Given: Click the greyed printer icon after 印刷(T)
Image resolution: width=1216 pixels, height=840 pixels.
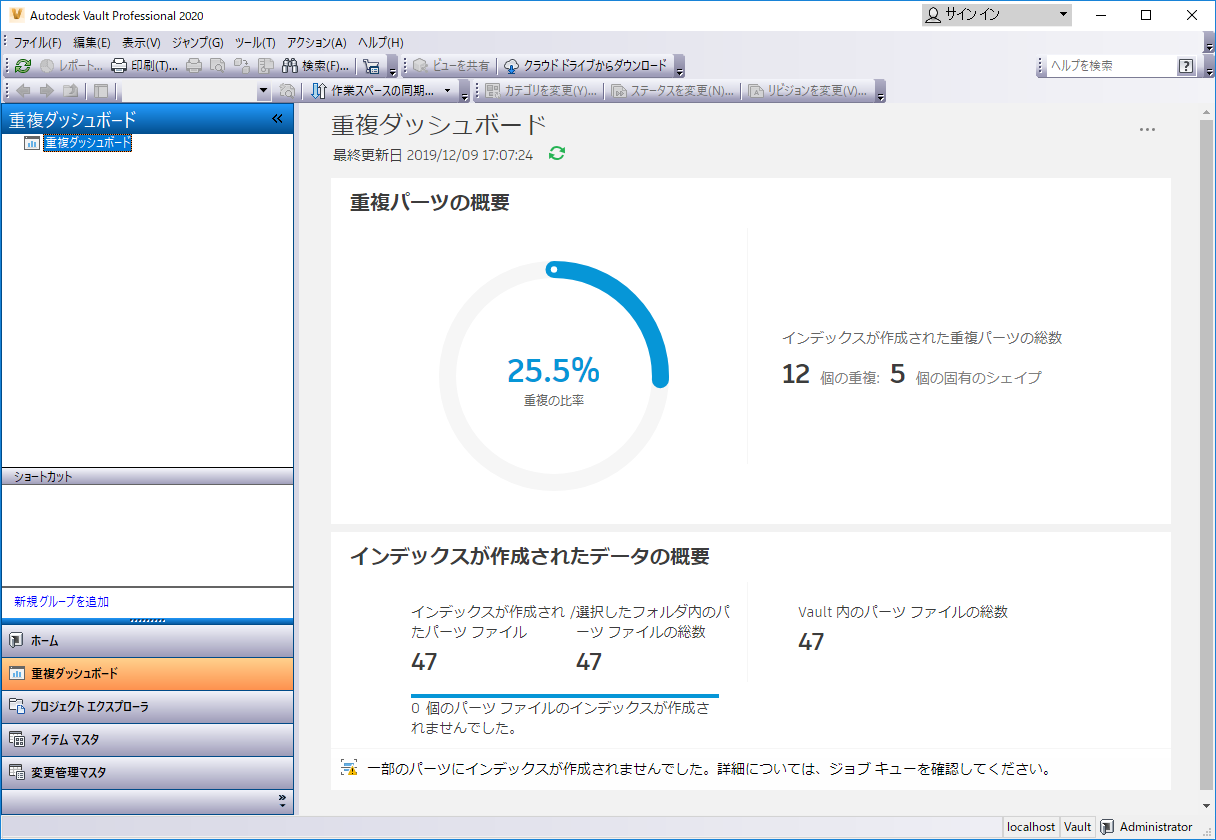Looking at the screenshot, I should pyautogui.click(x=194, y=66).
